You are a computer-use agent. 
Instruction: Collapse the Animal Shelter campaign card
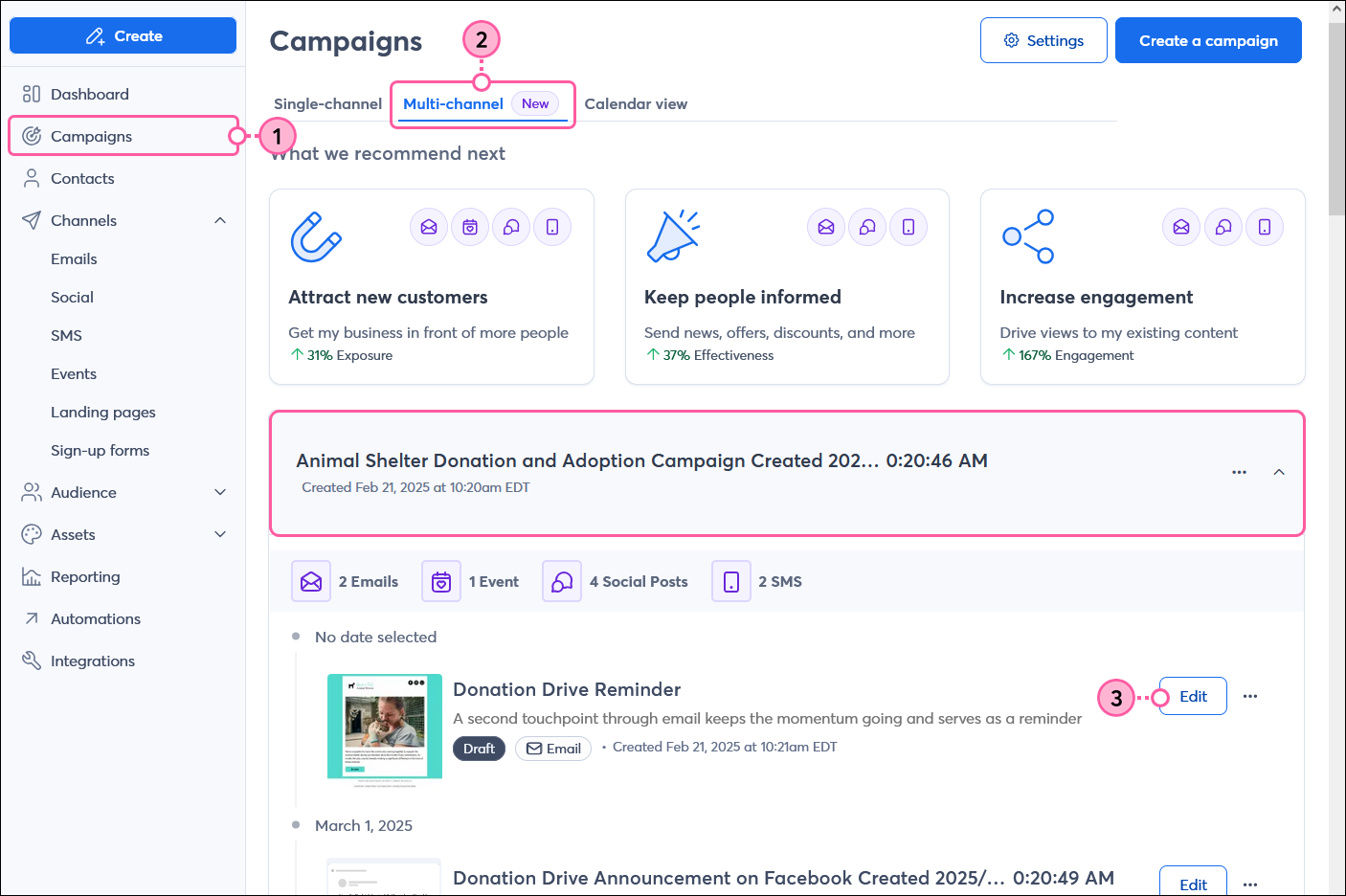tap(1279, 472)
